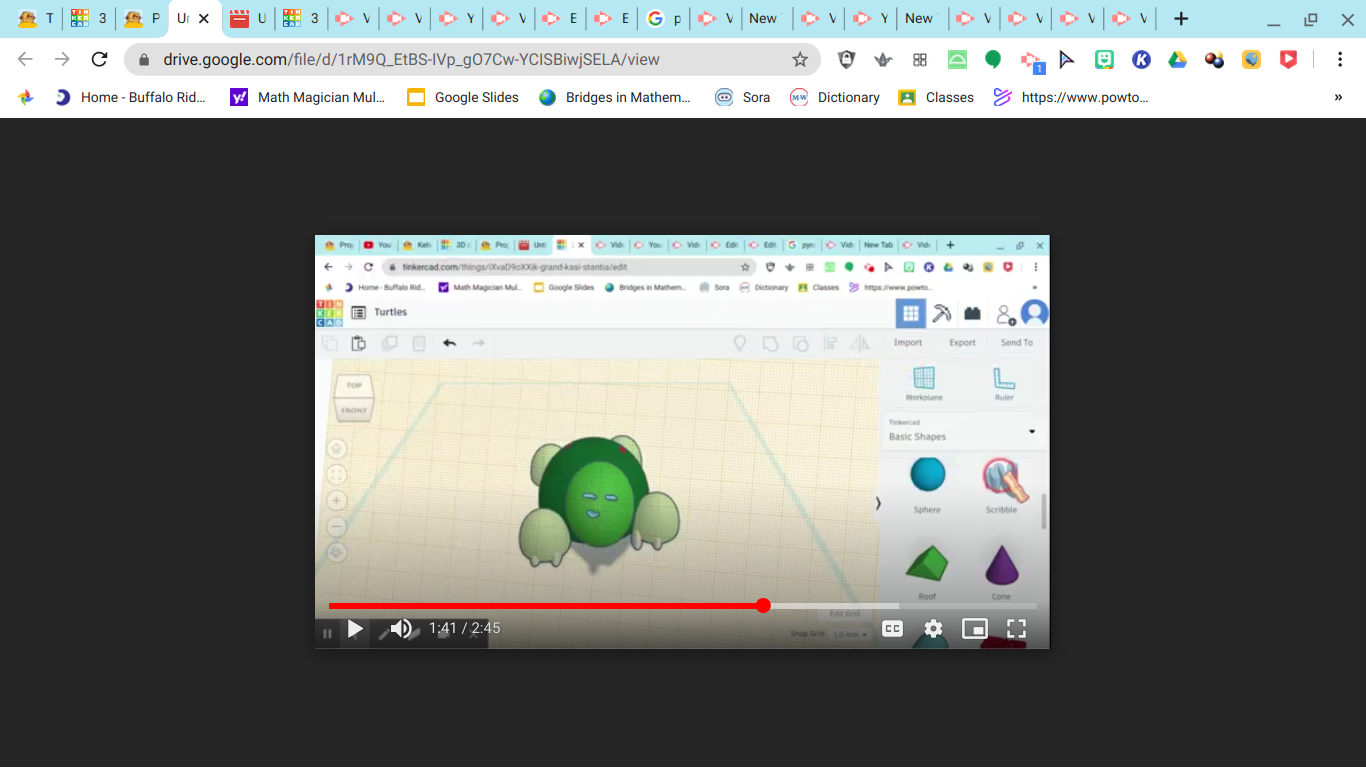Toggle closed captions on the video
The width and height of the screenshot is (1366, 768).
coord(892,629)
